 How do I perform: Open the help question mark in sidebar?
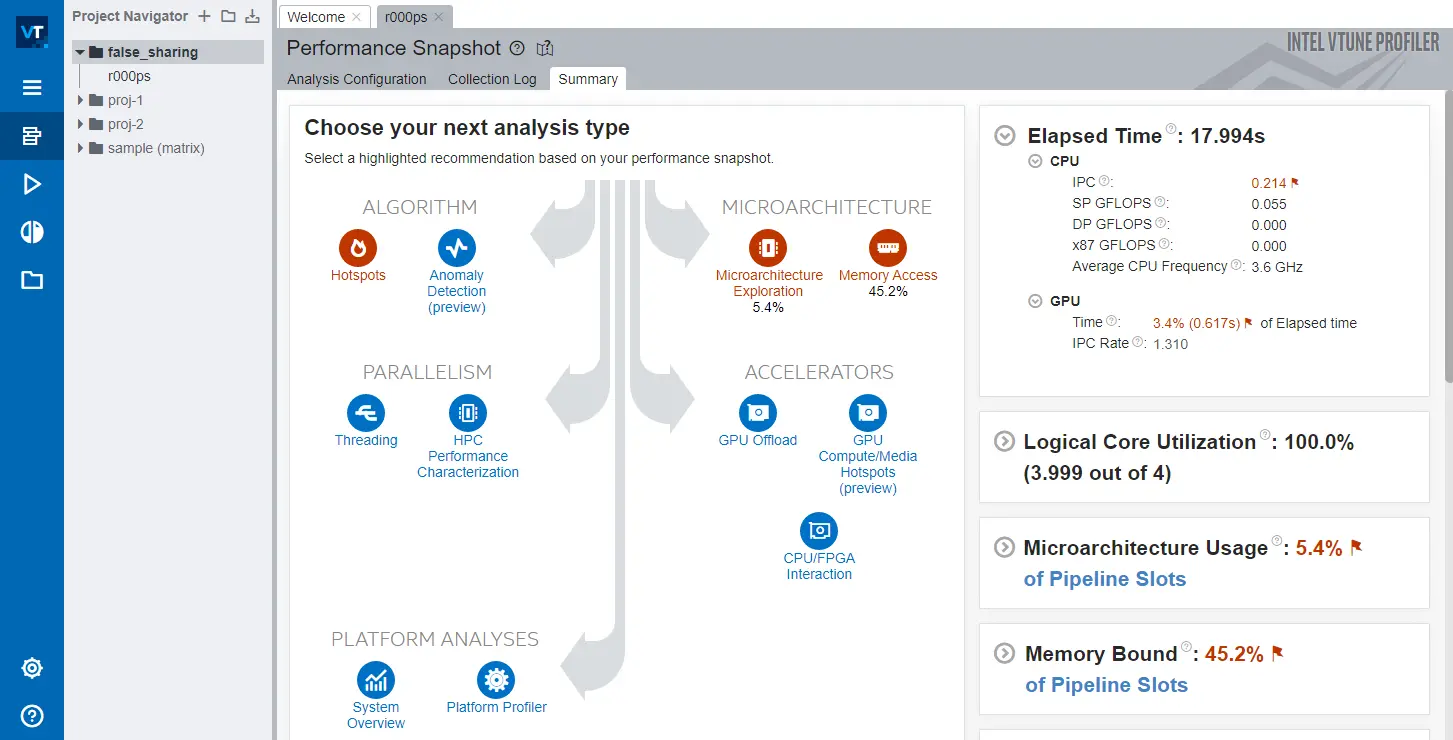[32, 716]
